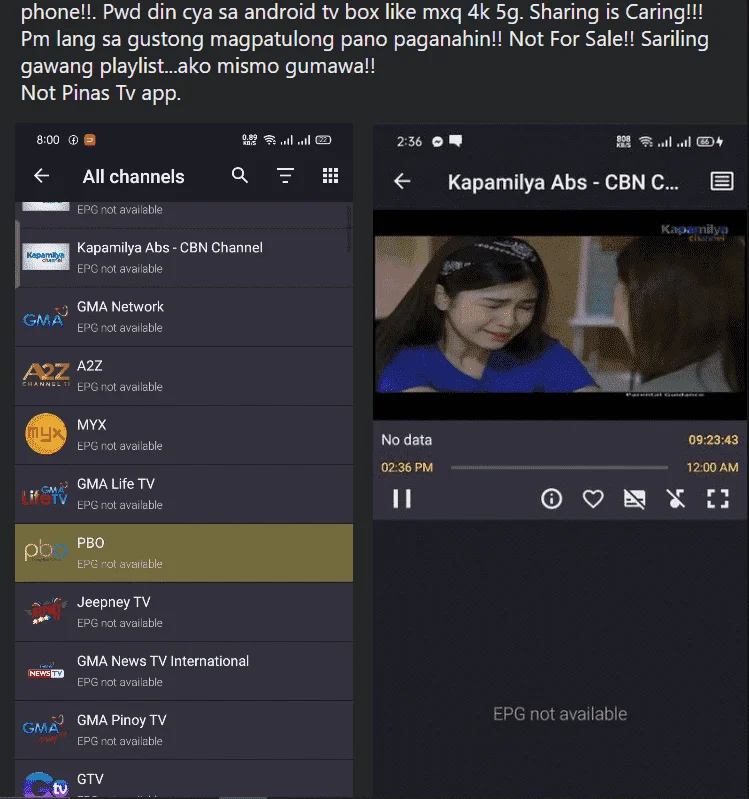Tap the chat bubble notification icon
This screenshot has height=799, width=749.
coord(456,141)
